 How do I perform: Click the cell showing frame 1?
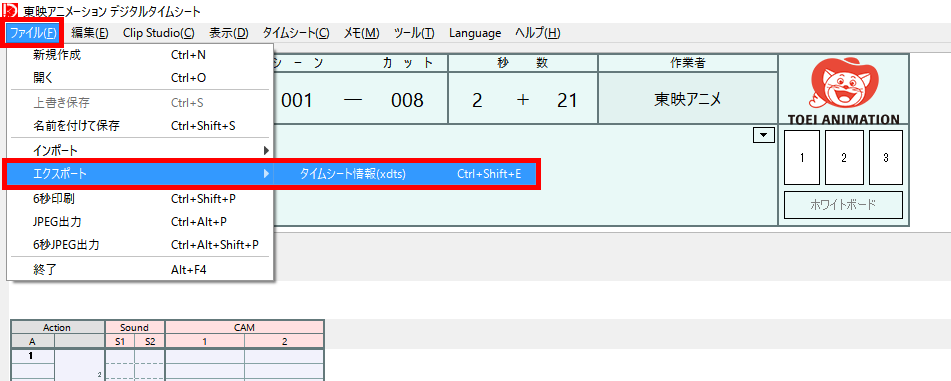click(33, 356)
